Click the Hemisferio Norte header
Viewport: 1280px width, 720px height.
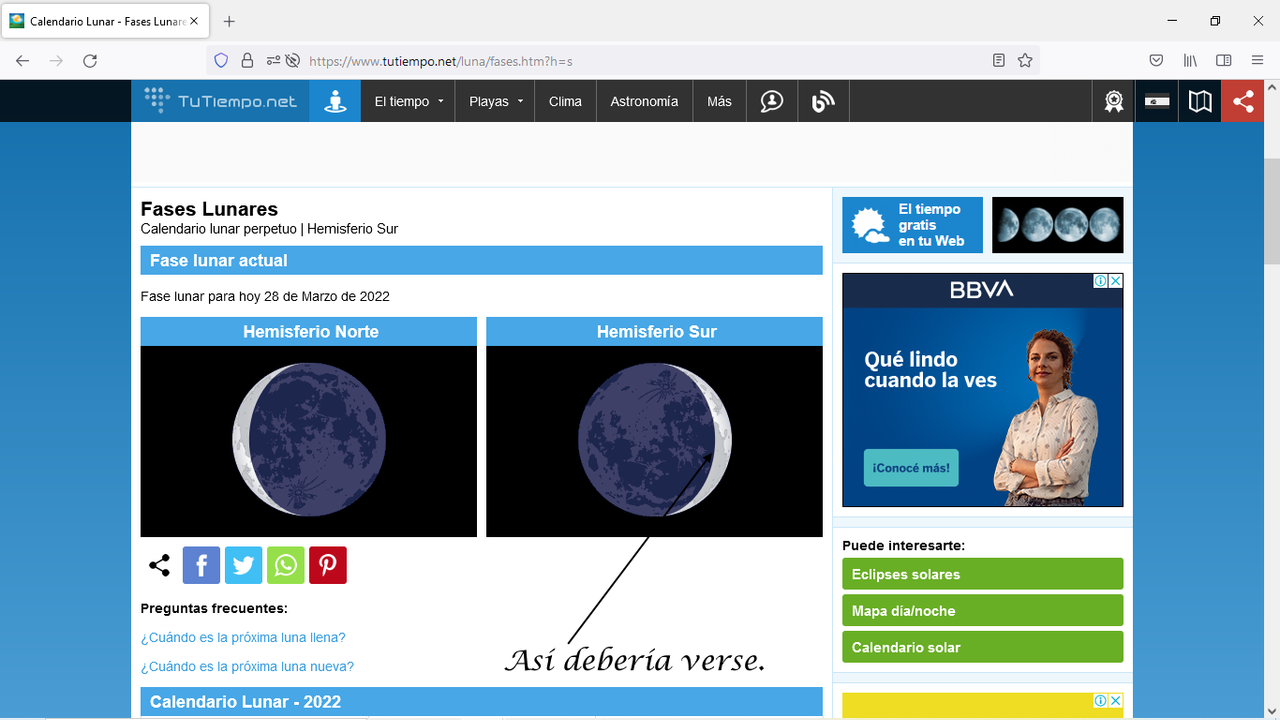(x=309, y=331)
